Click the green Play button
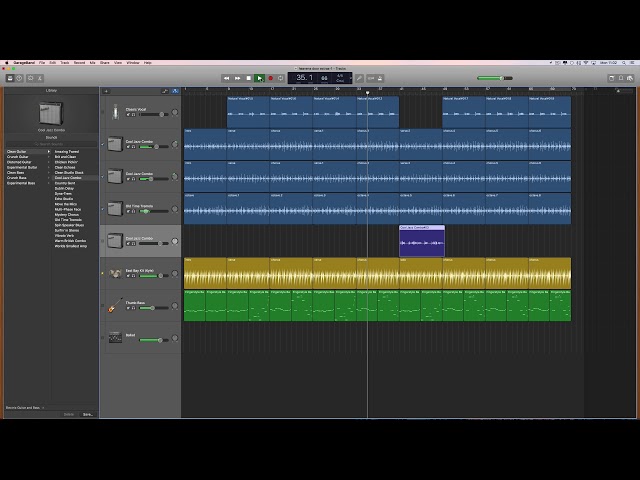The image size is (640, 480). pyautogui.click(x=259, y=78)
